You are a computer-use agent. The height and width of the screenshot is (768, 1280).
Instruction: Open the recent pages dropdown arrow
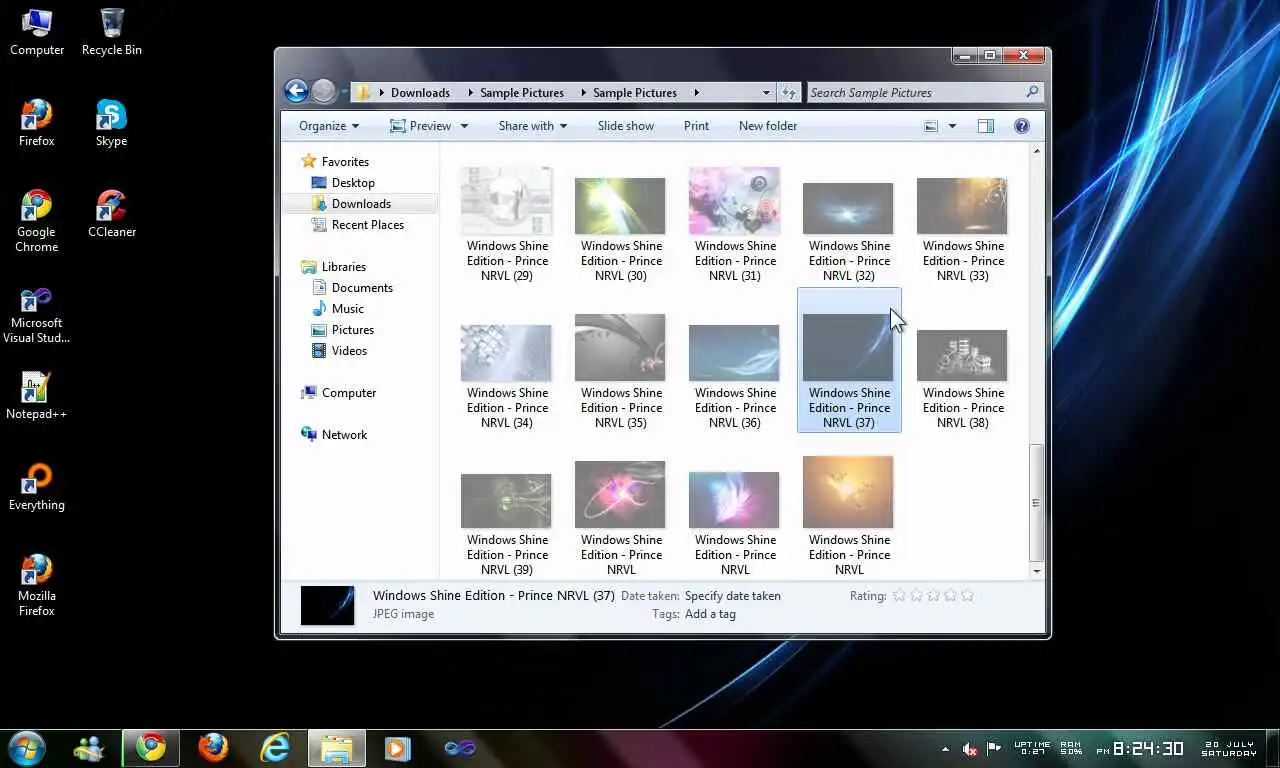click(x=343, y=93)
